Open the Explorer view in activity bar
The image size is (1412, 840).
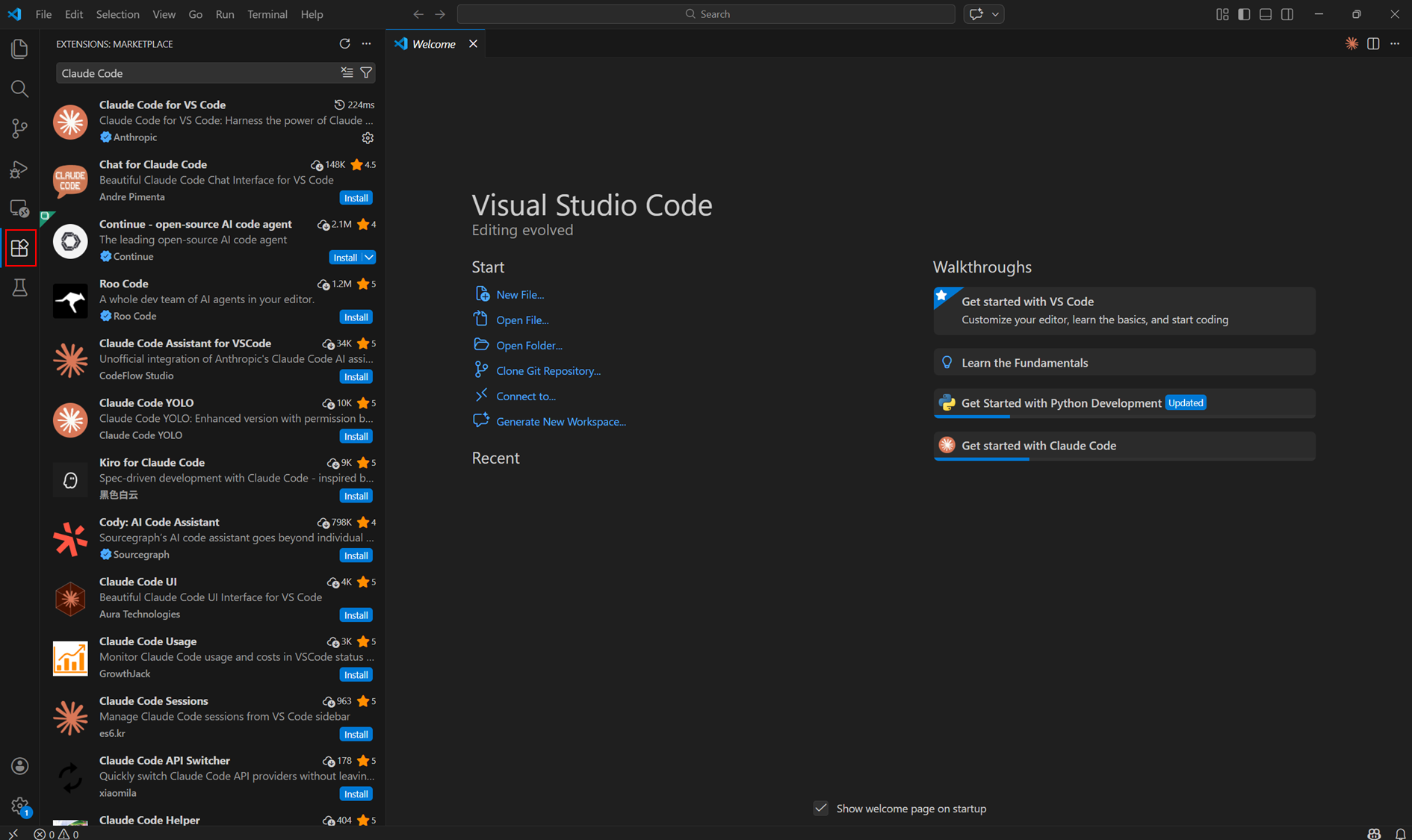click(19, 49)
